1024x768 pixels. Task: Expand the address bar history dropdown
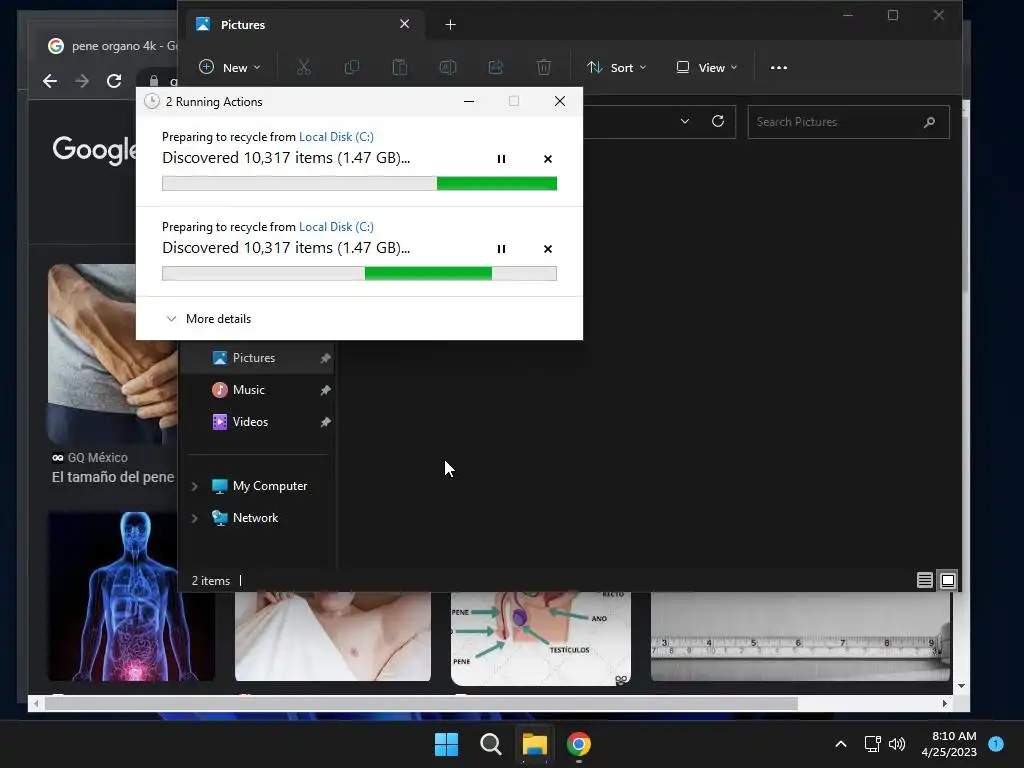(684, 121)
